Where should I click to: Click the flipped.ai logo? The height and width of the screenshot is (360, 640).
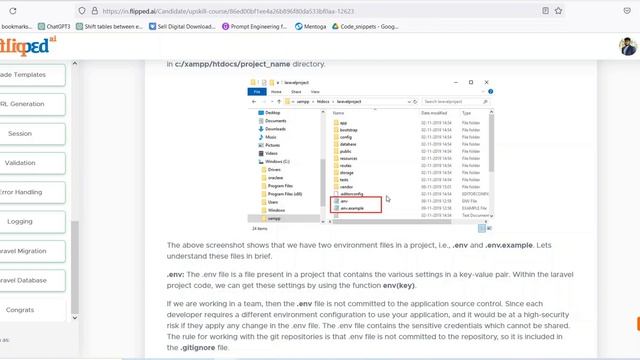point(28,45)
